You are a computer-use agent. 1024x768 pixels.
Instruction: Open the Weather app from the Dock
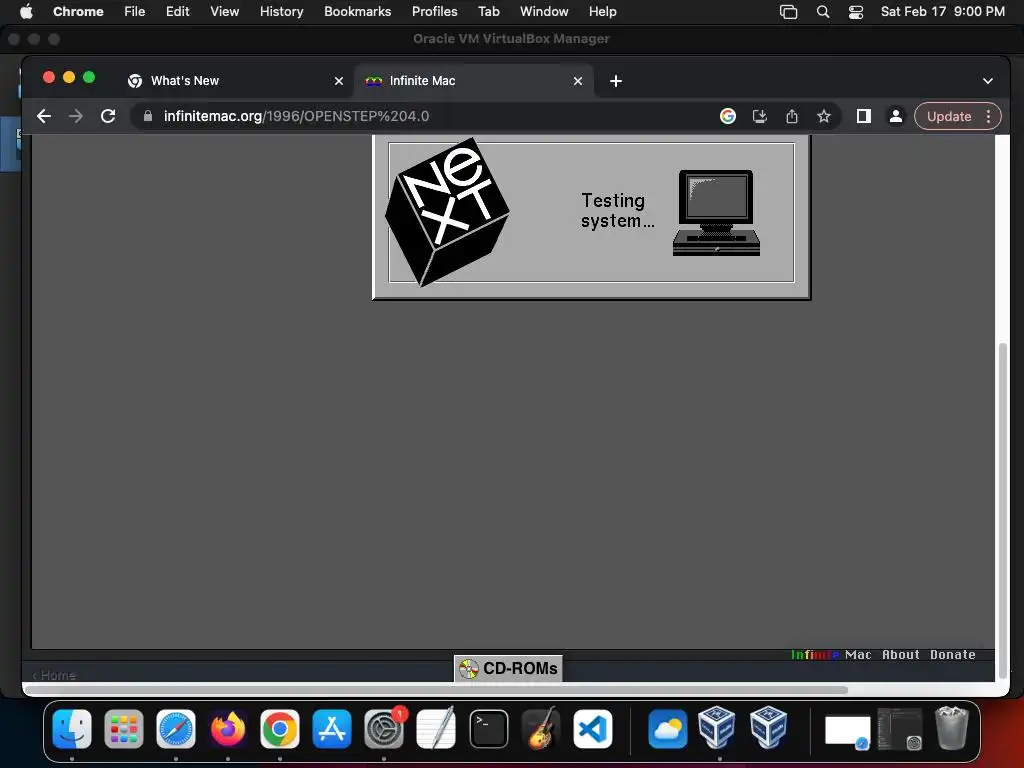(667, 729)
